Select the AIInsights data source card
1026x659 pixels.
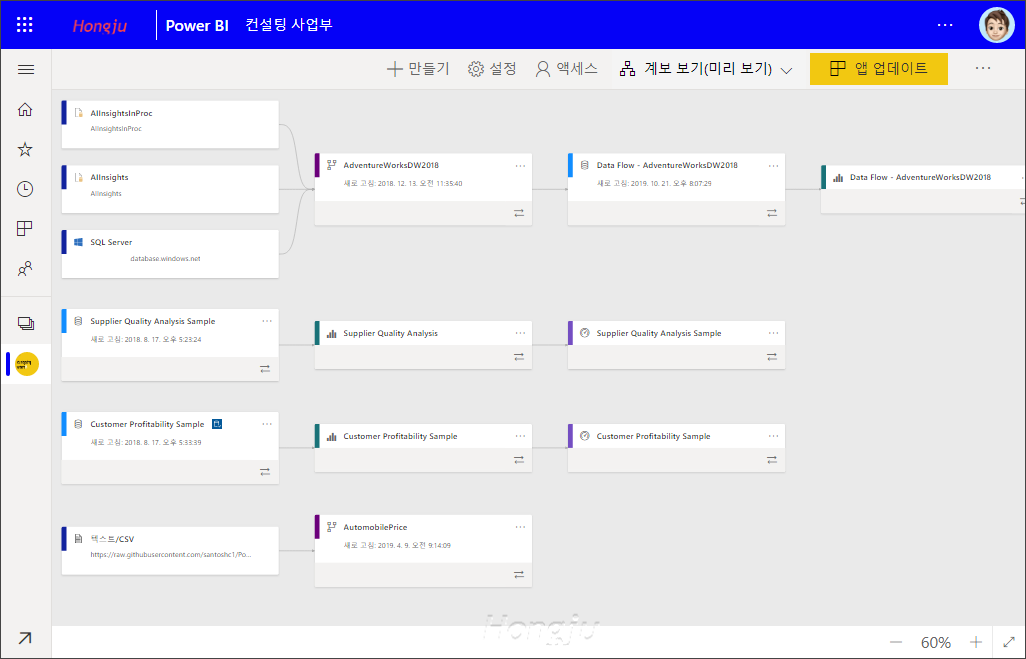[x=170, y=189]
